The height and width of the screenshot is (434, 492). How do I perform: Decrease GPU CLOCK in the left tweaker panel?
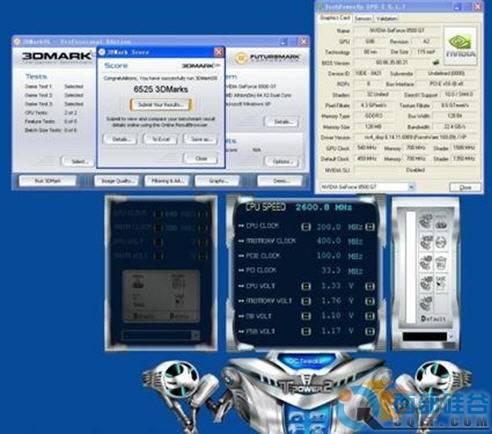(x=159, y=214)
